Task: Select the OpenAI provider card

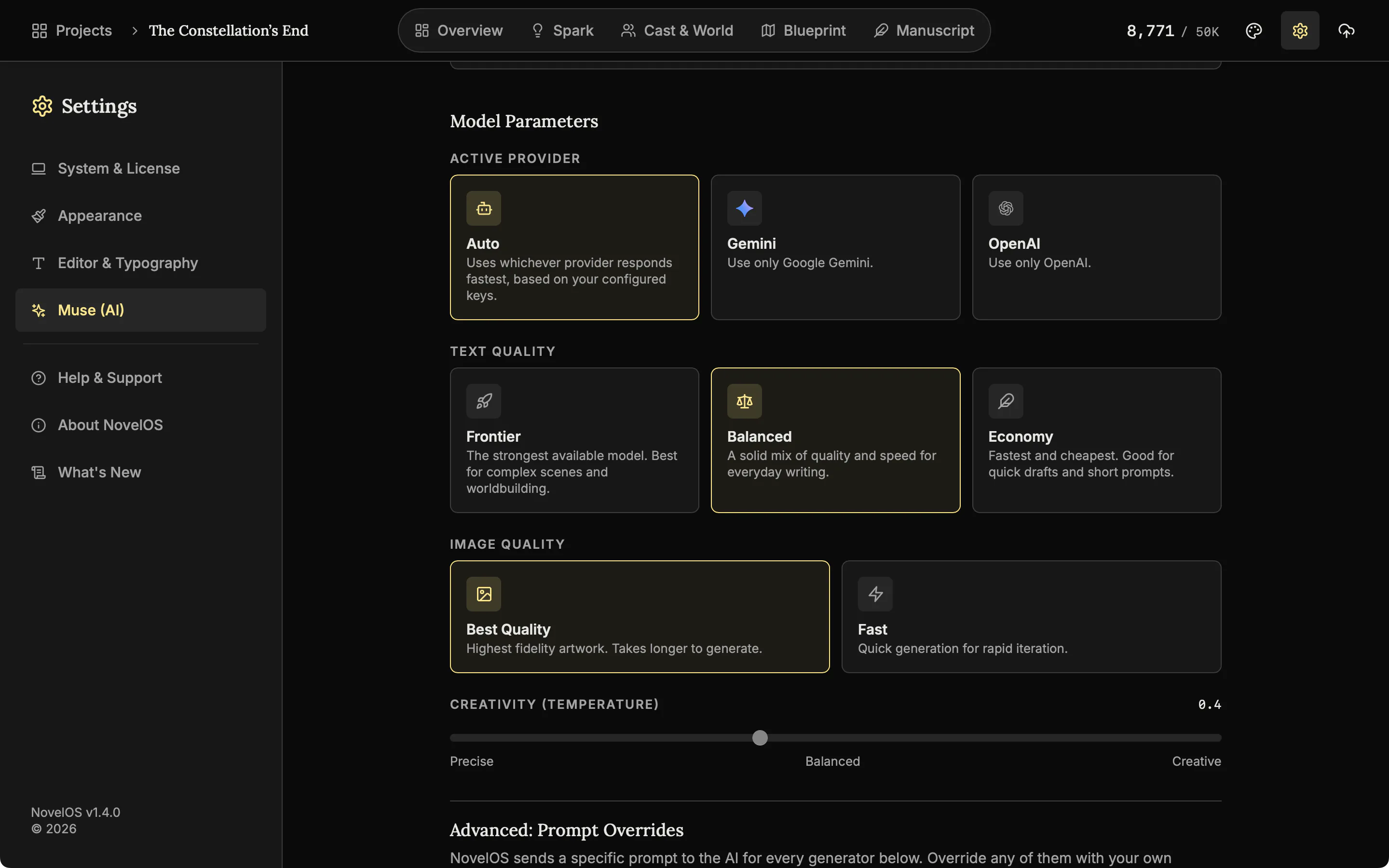Action: (1096, 247)
